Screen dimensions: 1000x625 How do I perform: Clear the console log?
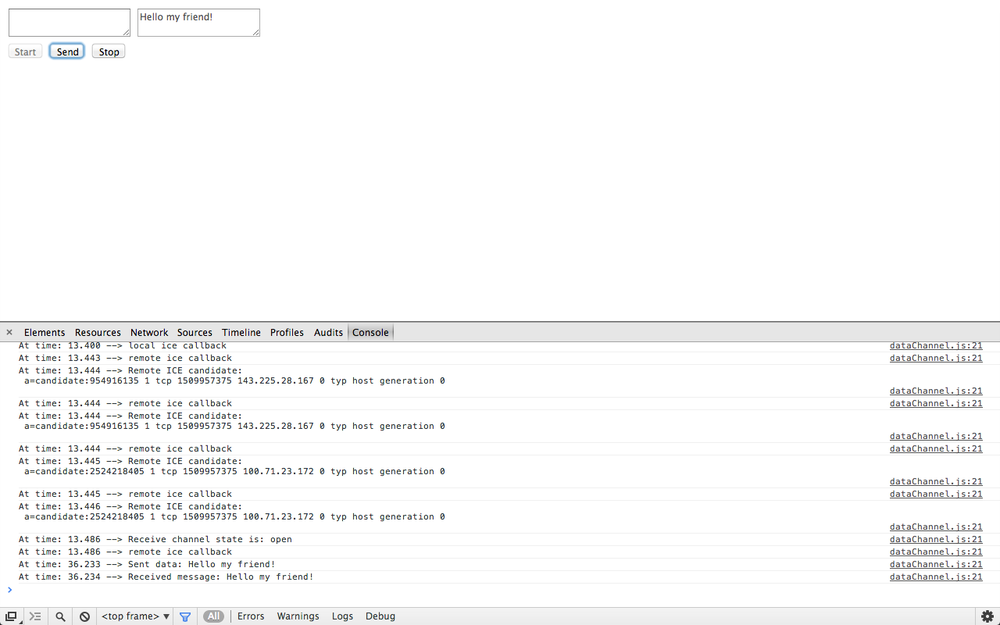pos(84,616)
